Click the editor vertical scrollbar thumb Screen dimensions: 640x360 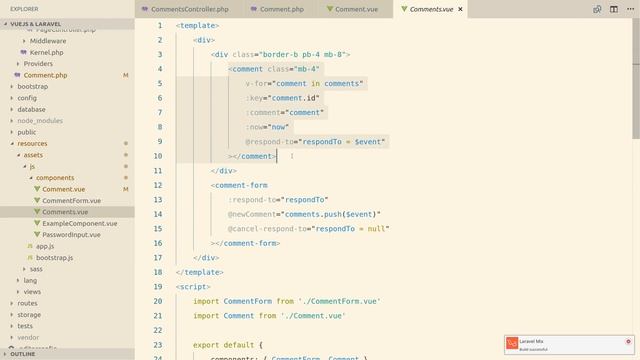(x=636, y=78)
